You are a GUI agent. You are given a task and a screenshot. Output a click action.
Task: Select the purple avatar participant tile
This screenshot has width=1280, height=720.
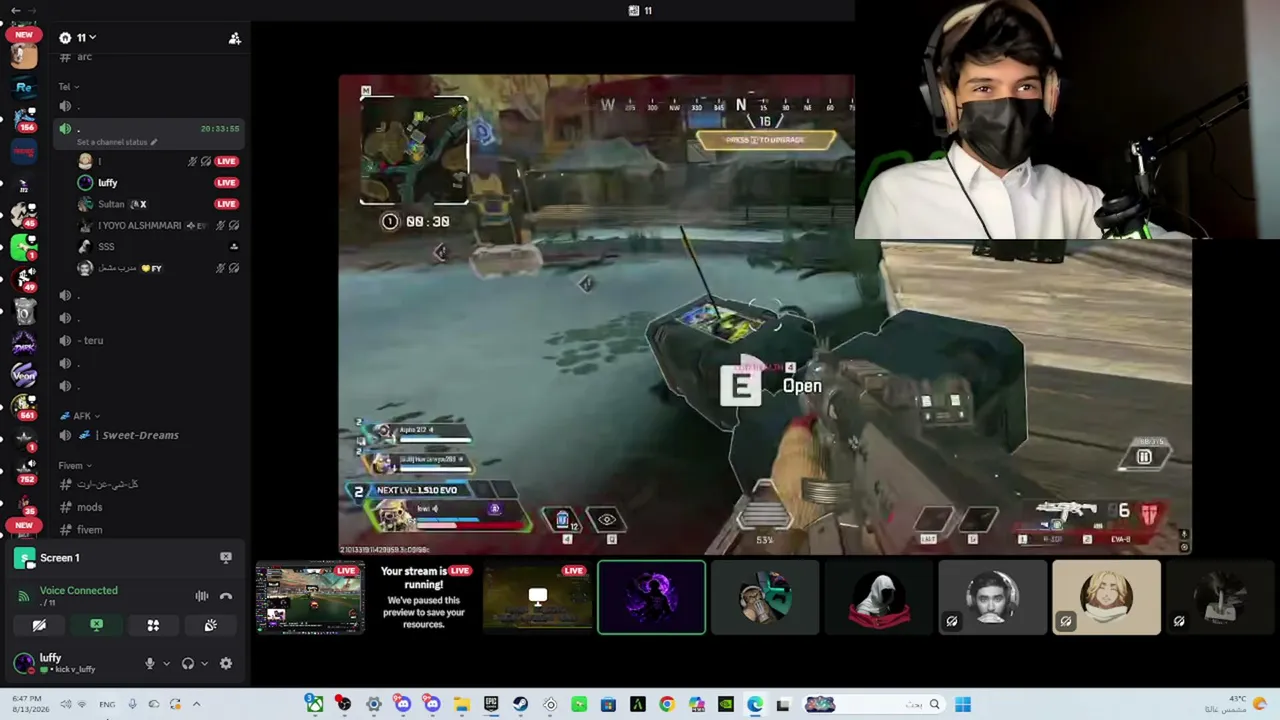pyautogui.click(x=651, y=598)
